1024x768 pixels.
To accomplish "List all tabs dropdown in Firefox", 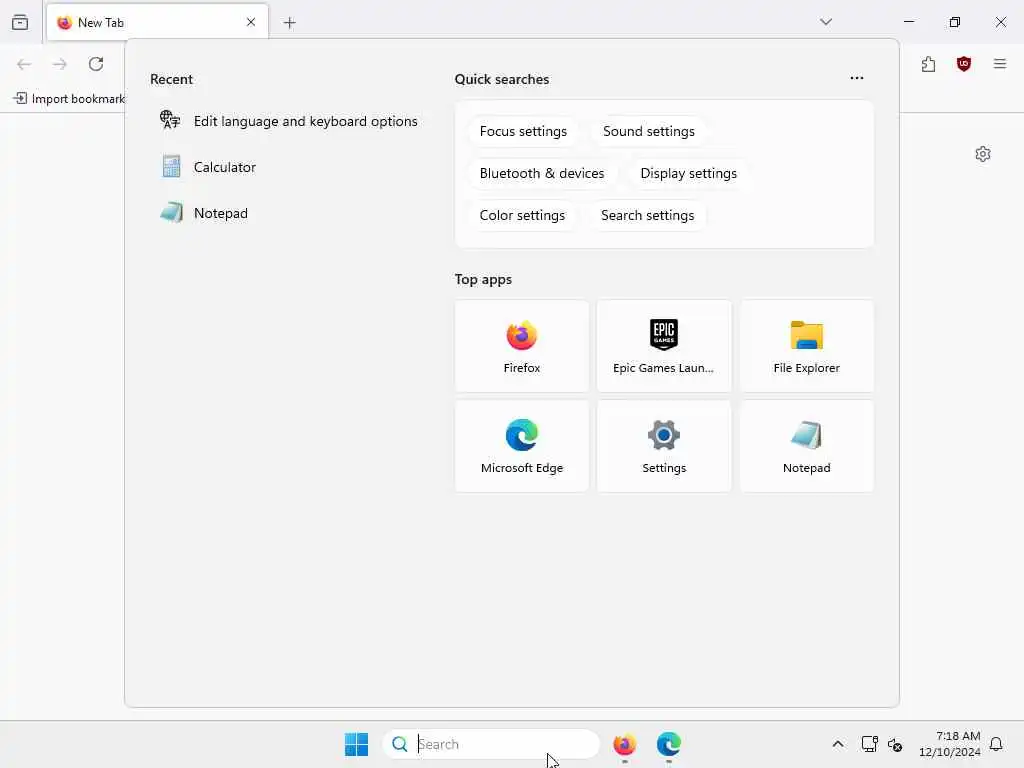I will [826, 22].
